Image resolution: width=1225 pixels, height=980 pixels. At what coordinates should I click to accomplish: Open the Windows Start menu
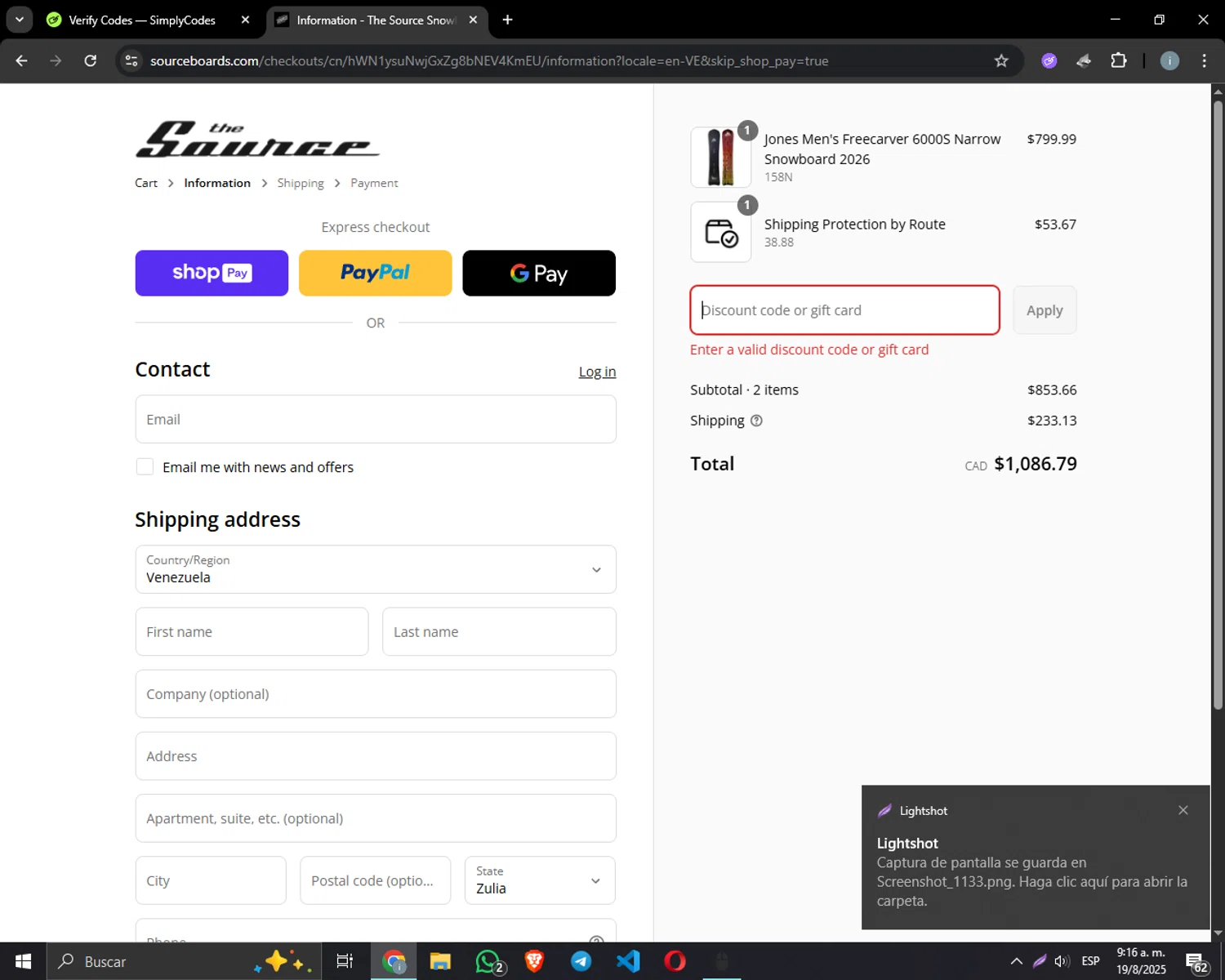[23, 961]
